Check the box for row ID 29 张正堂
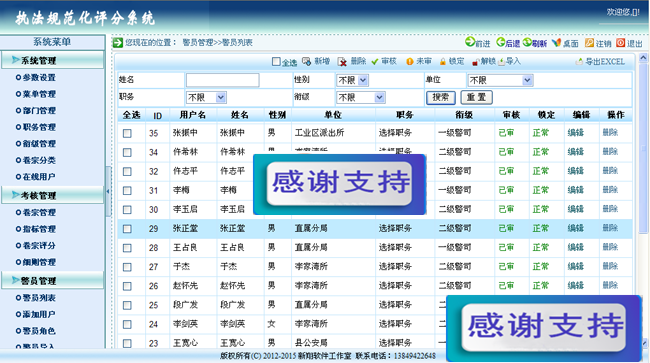Screen dimensions: 650x363 click(127, 229)
